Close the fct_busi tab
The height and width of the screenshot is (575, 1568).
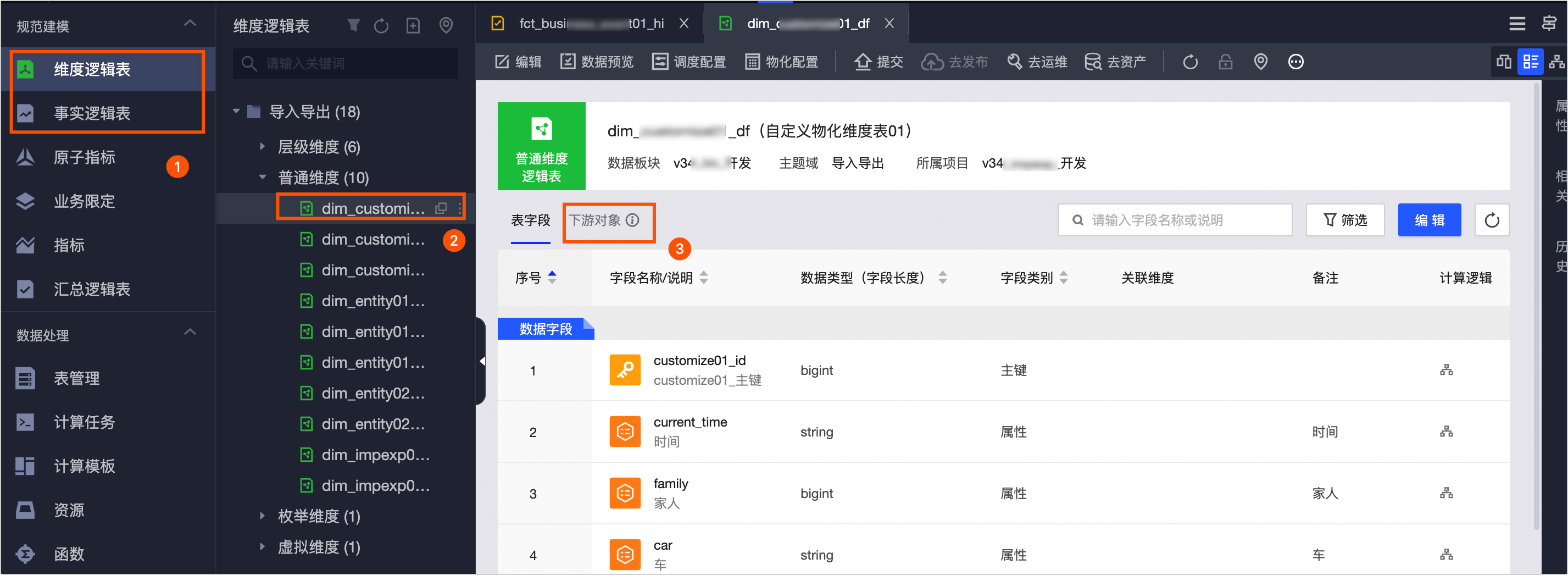[684, 23]
